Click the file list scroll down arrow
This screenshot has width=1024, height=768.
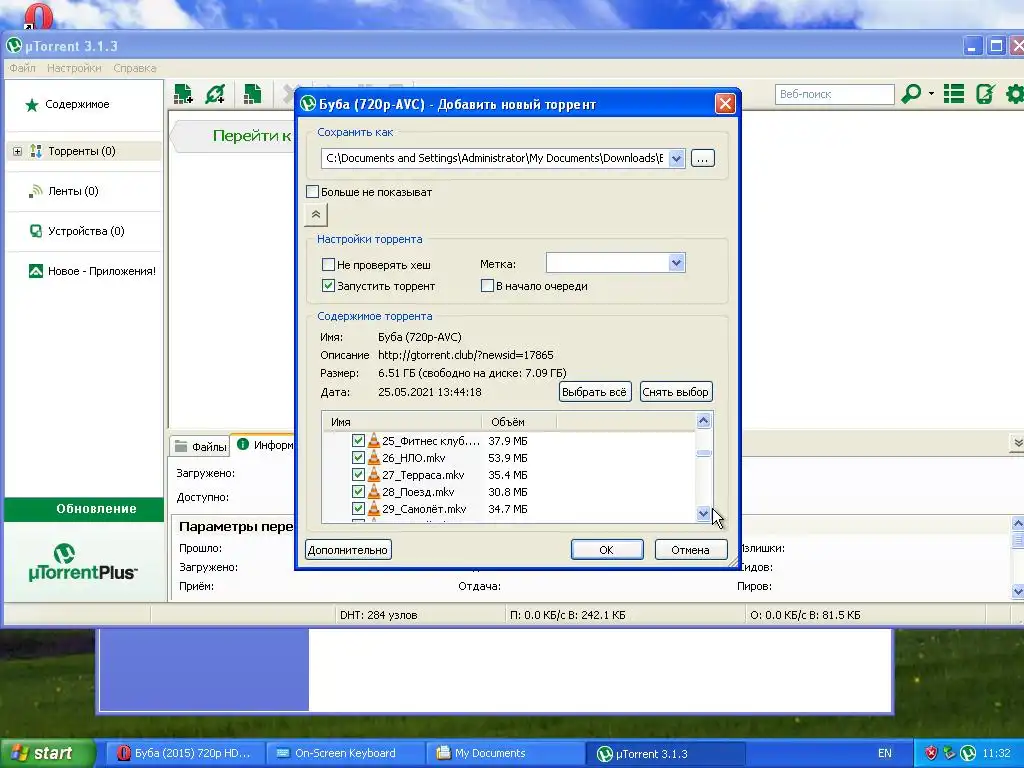click(x=703, y=514)
